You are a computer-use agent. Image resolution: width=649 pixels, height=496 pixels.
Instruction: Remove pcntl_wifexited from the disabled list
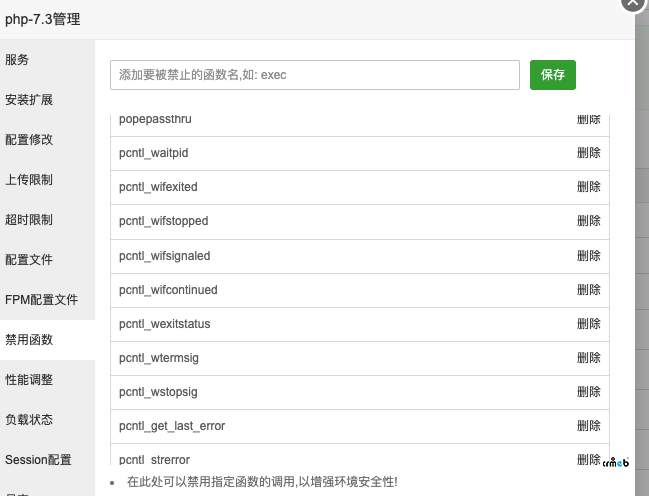click(x=589, y=187)
